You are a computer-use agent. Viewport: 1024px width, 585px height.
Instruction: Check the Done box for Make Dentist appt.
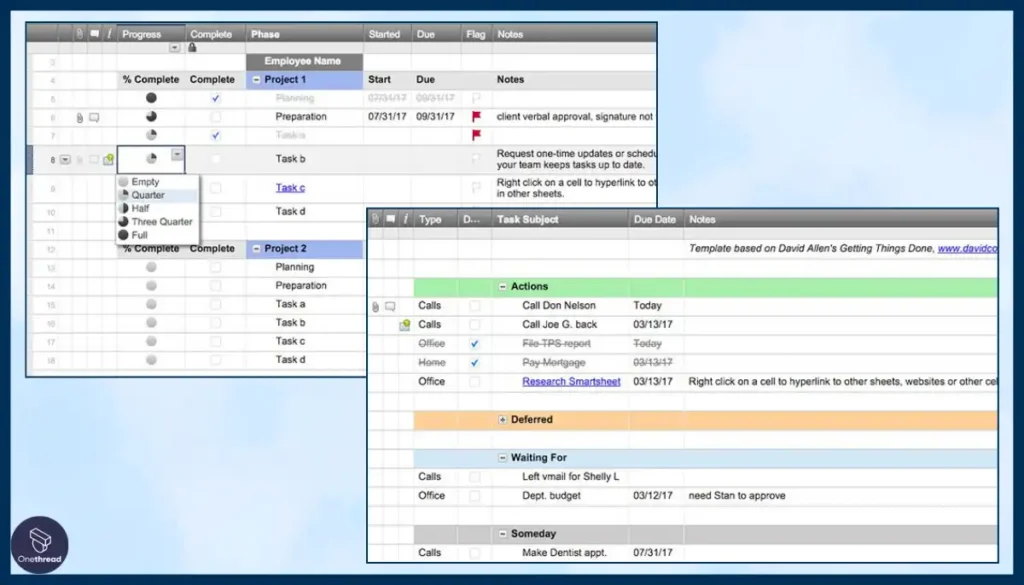point(475,553)
